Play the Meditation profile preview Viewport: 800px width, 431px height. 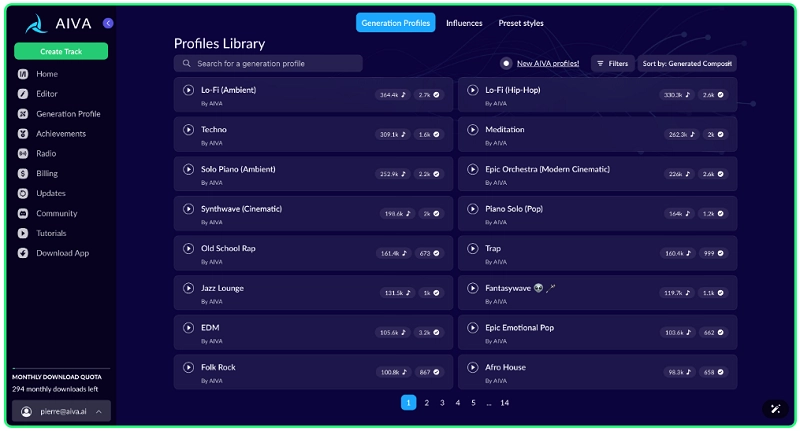(472, 130)
